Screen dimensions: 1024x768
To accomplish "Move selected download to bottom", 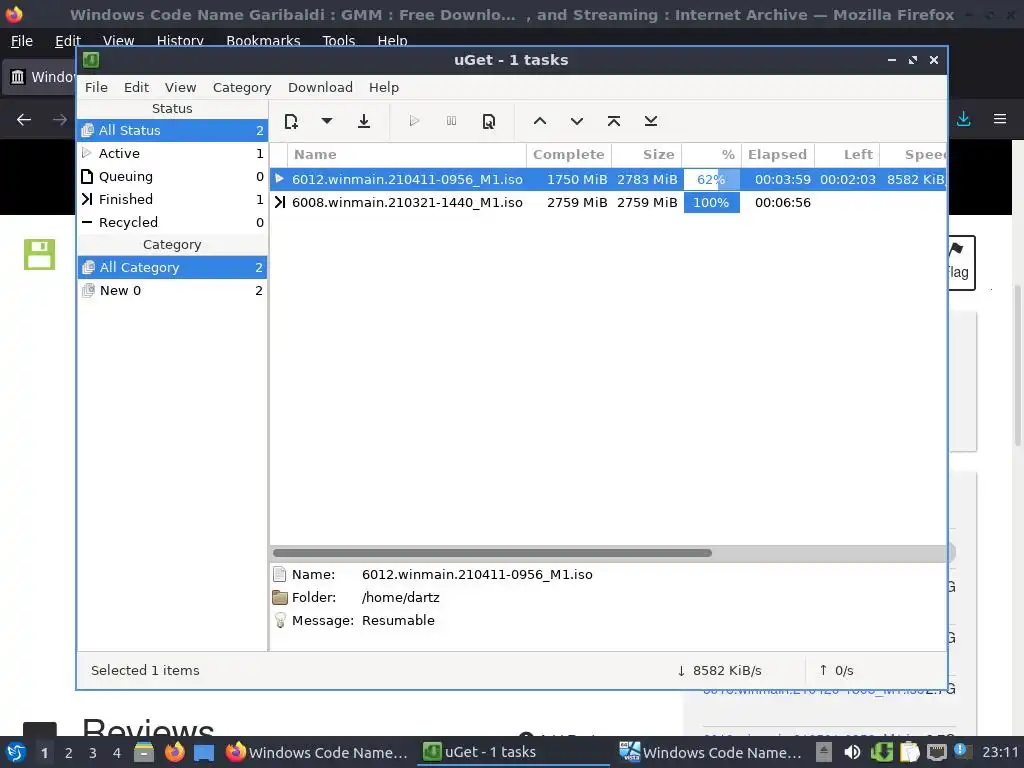I will point(650,121).
